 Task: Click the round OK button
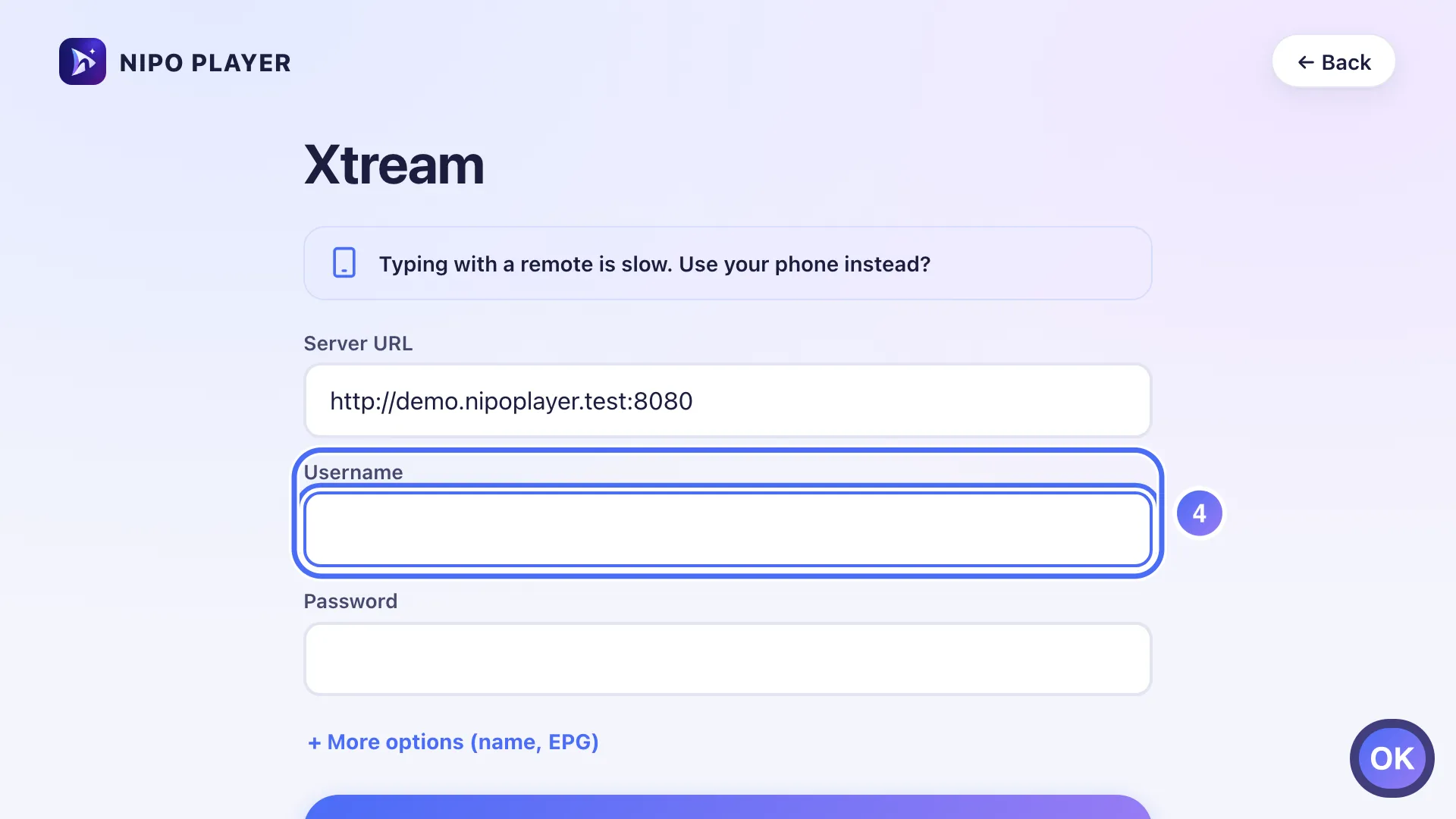click(x=1392, y=758)
